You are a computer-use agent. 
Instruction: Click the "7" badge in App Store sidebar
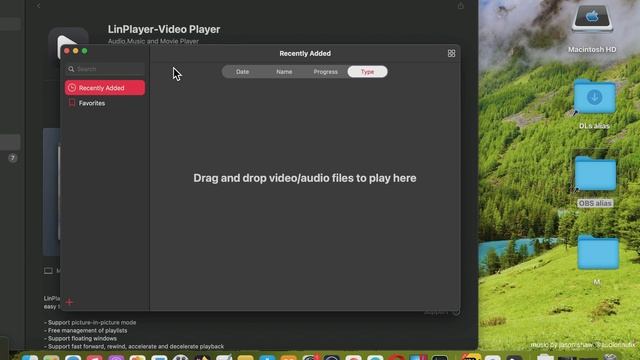coord(13,158)
